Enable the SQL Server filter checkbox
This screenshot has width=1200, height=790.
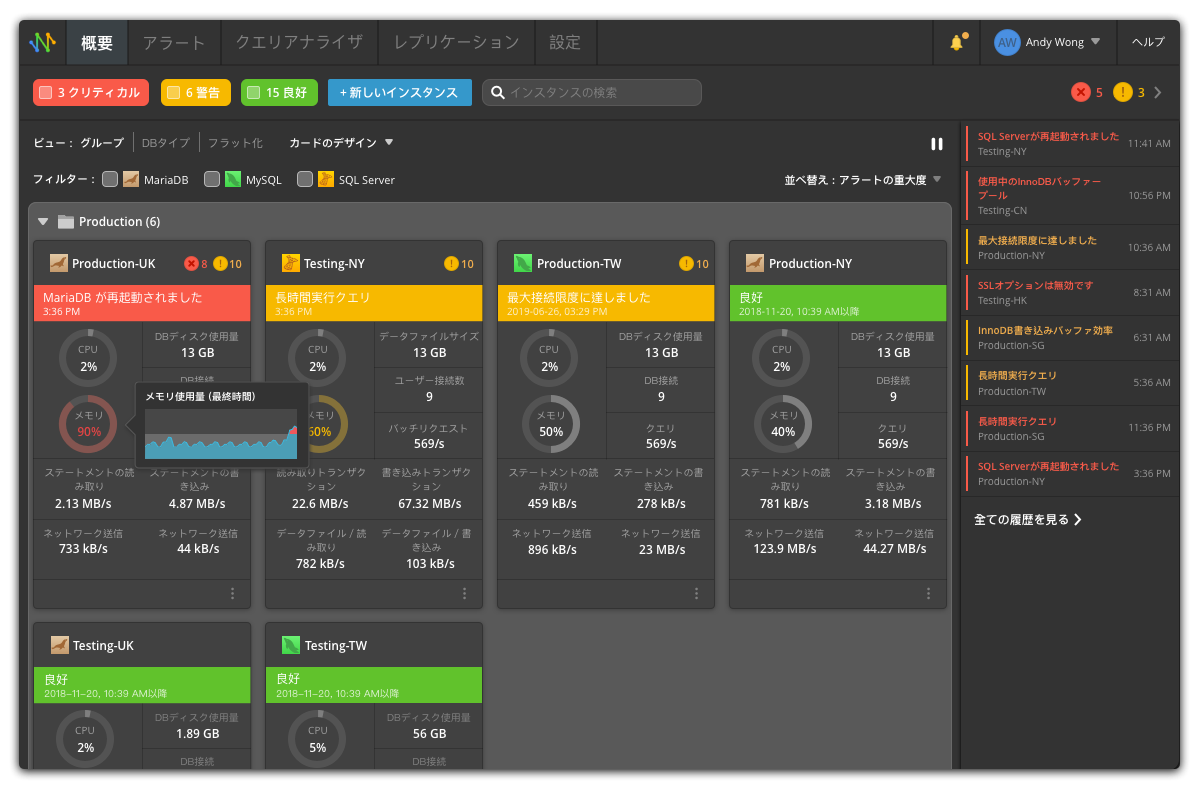pyautogui.click(x=305, y=180)
